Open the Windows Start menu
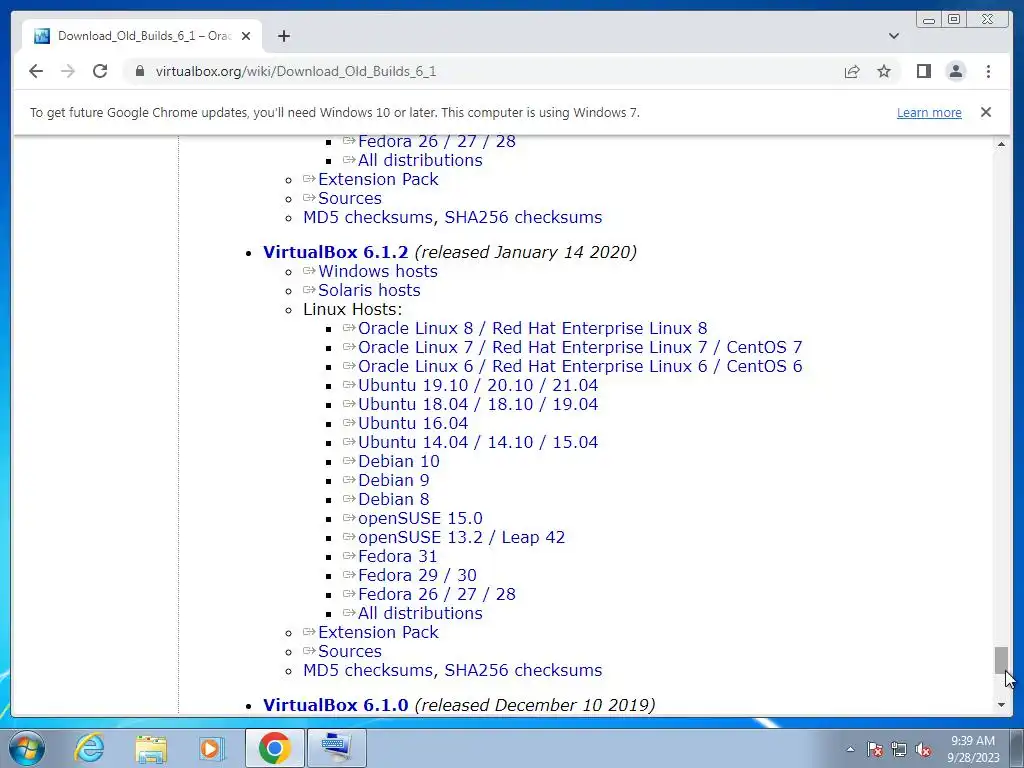The image size is (1024, 768). click(26, 748)
